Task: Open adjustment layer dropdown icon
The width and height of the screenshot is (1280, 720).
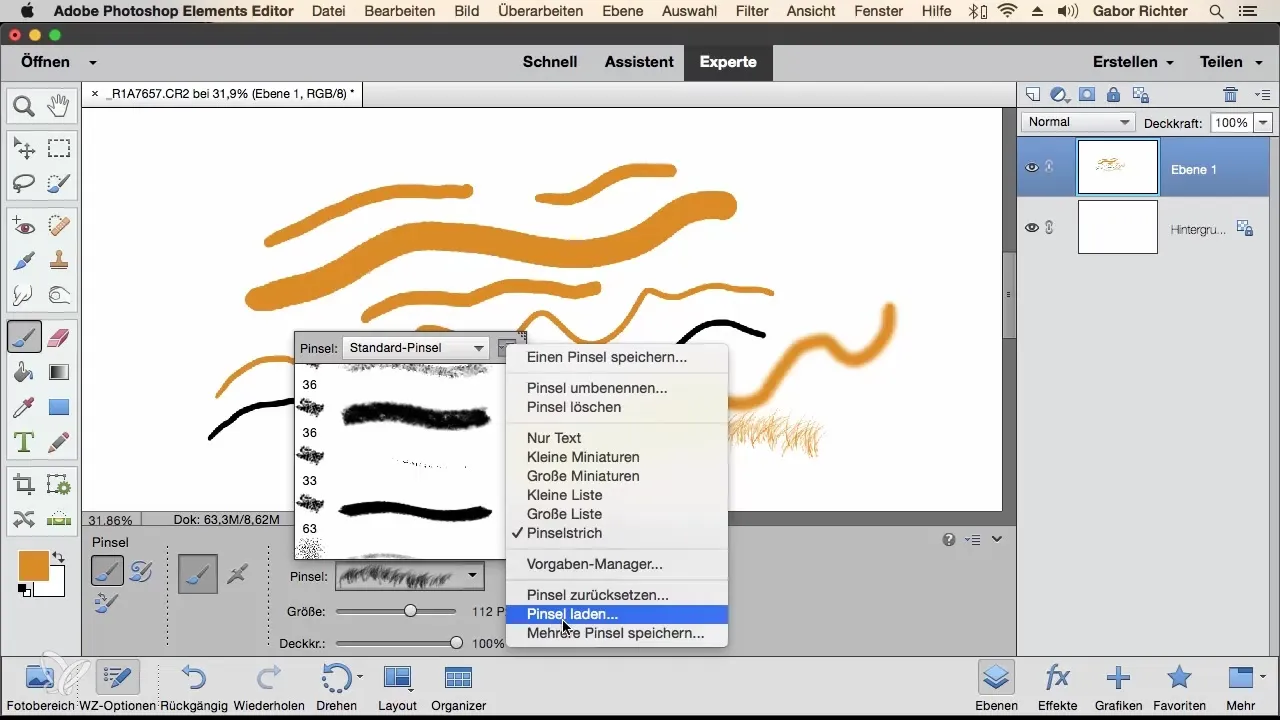Action: tap(1060, 95)
